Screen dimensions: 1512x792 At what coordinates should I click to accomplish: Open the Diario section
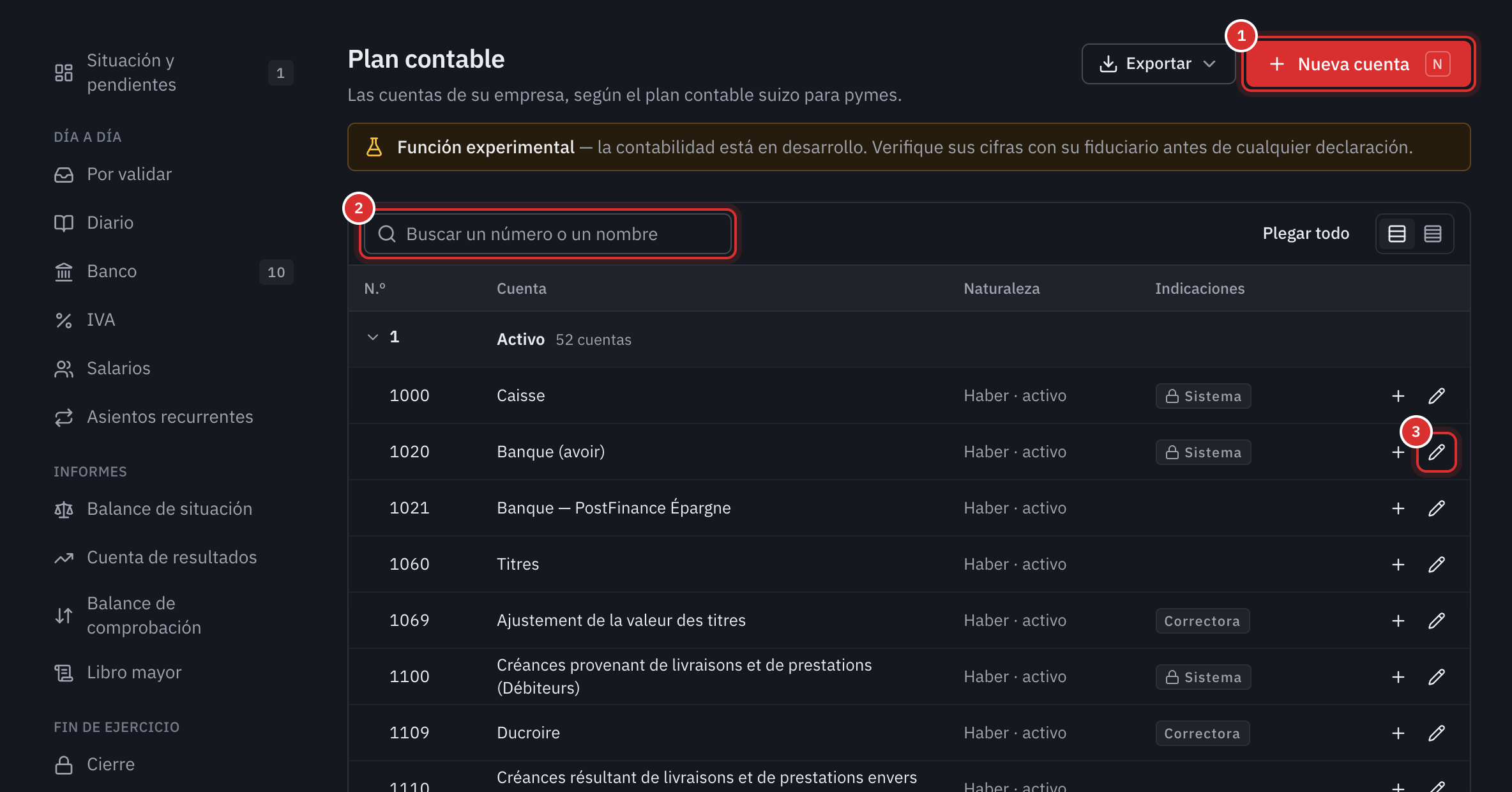click(x=174, y=223)
